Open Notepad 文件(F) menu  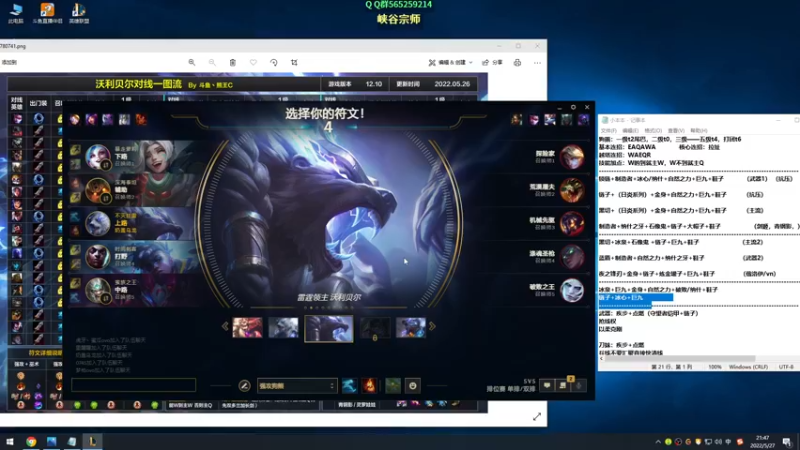click(x=608, y=131)
